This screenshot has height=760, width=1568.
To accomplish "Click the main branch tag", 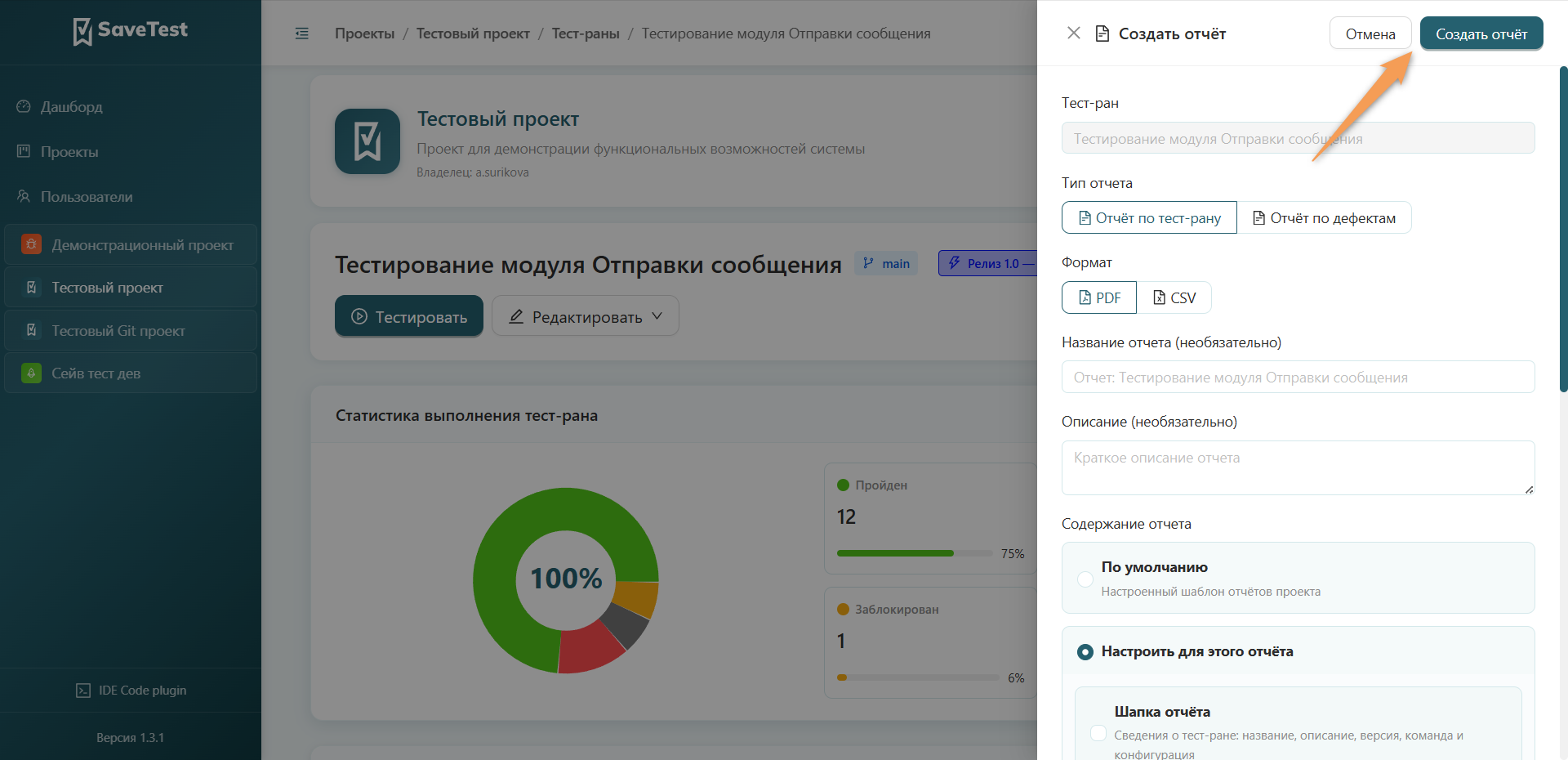I will (887, 263).
